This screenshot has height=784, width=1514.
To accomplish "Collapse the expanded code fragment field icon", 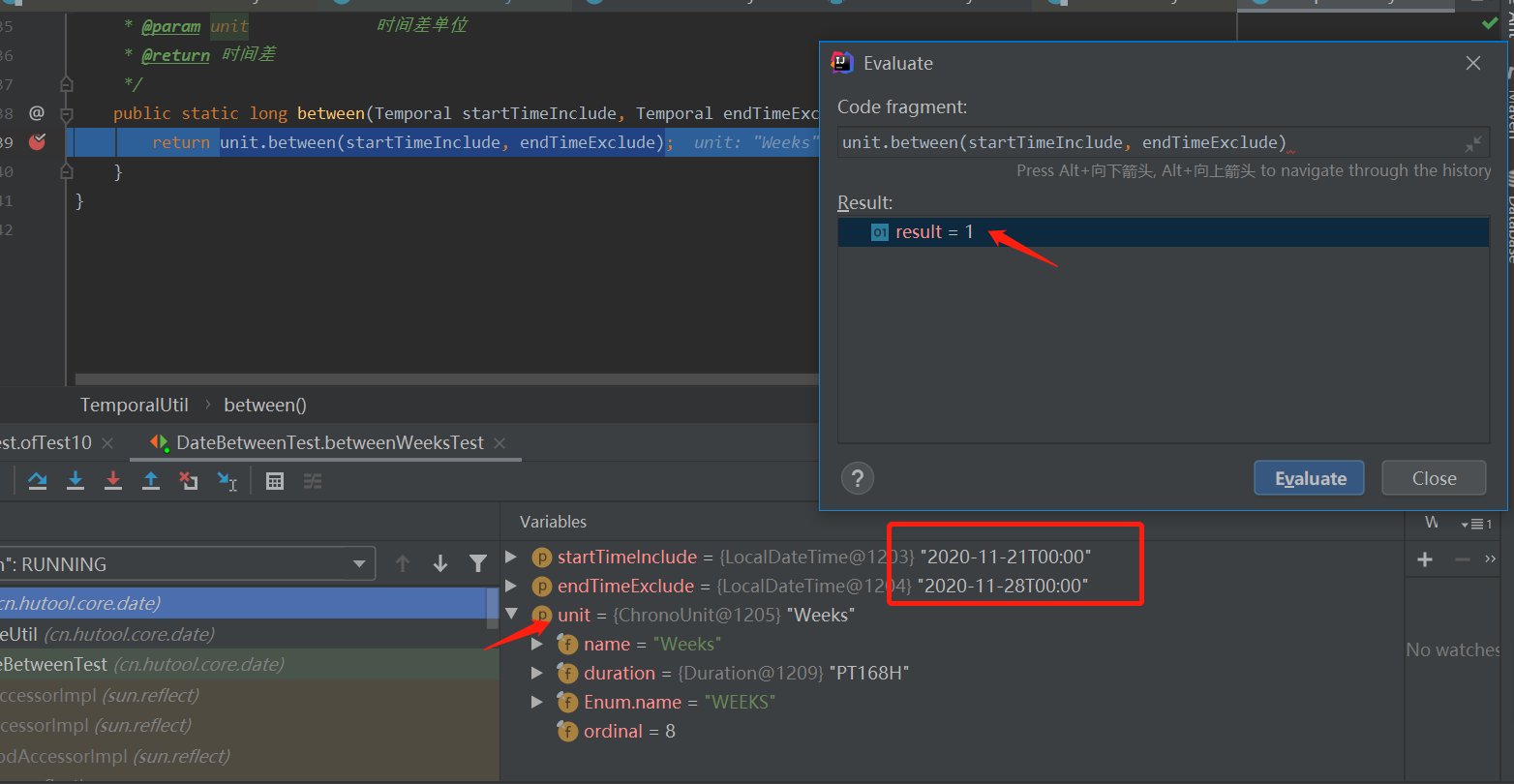I will coord(1473,143).
